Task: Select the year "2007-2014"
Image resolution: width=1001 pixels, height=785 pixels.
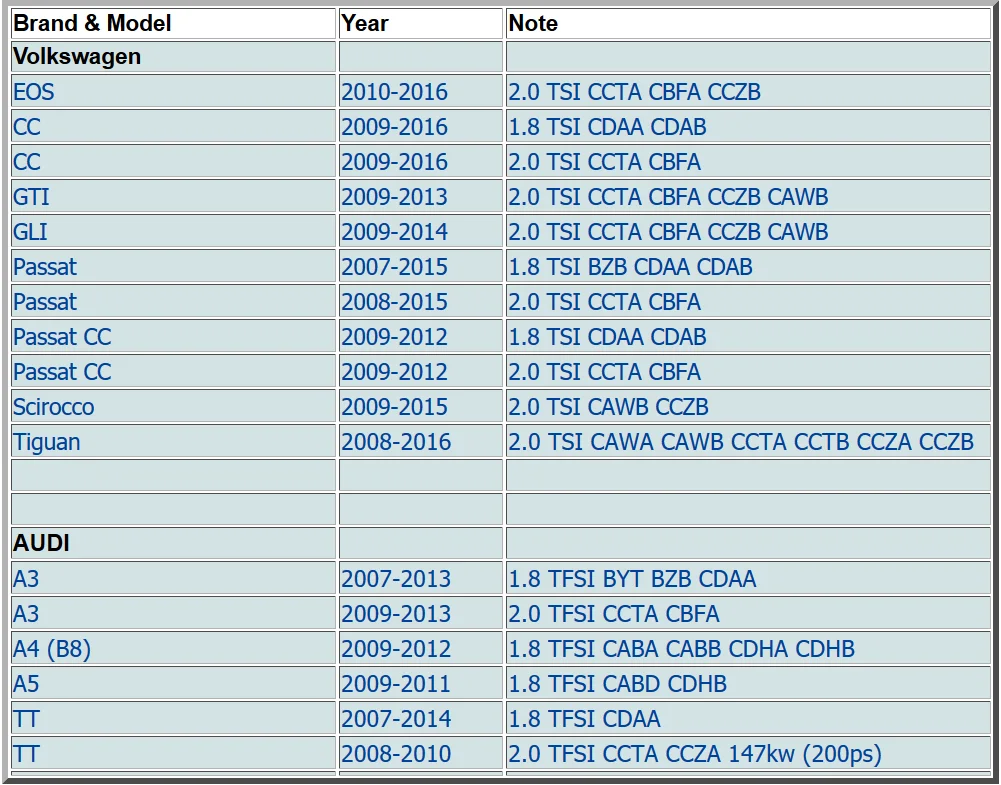Action: [396, 720]
